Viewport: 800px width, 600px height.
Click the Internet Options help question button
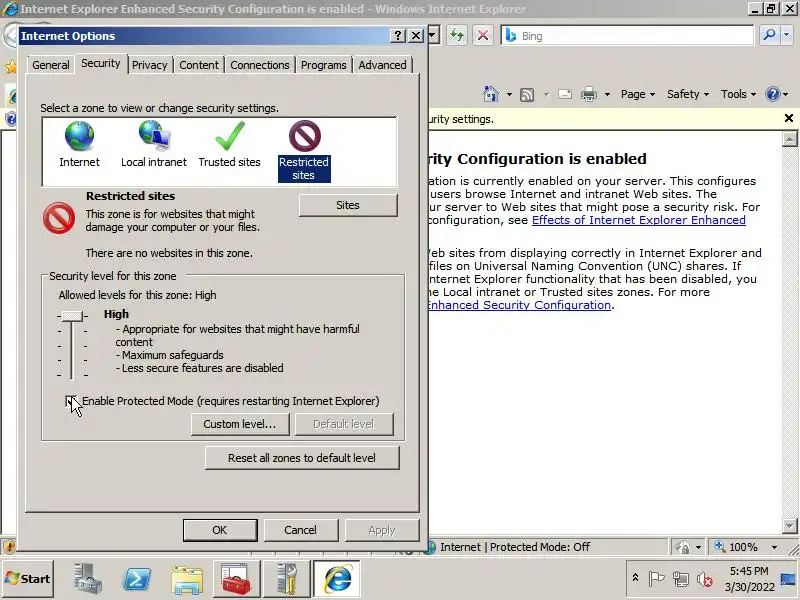click(x=398, y=36)
